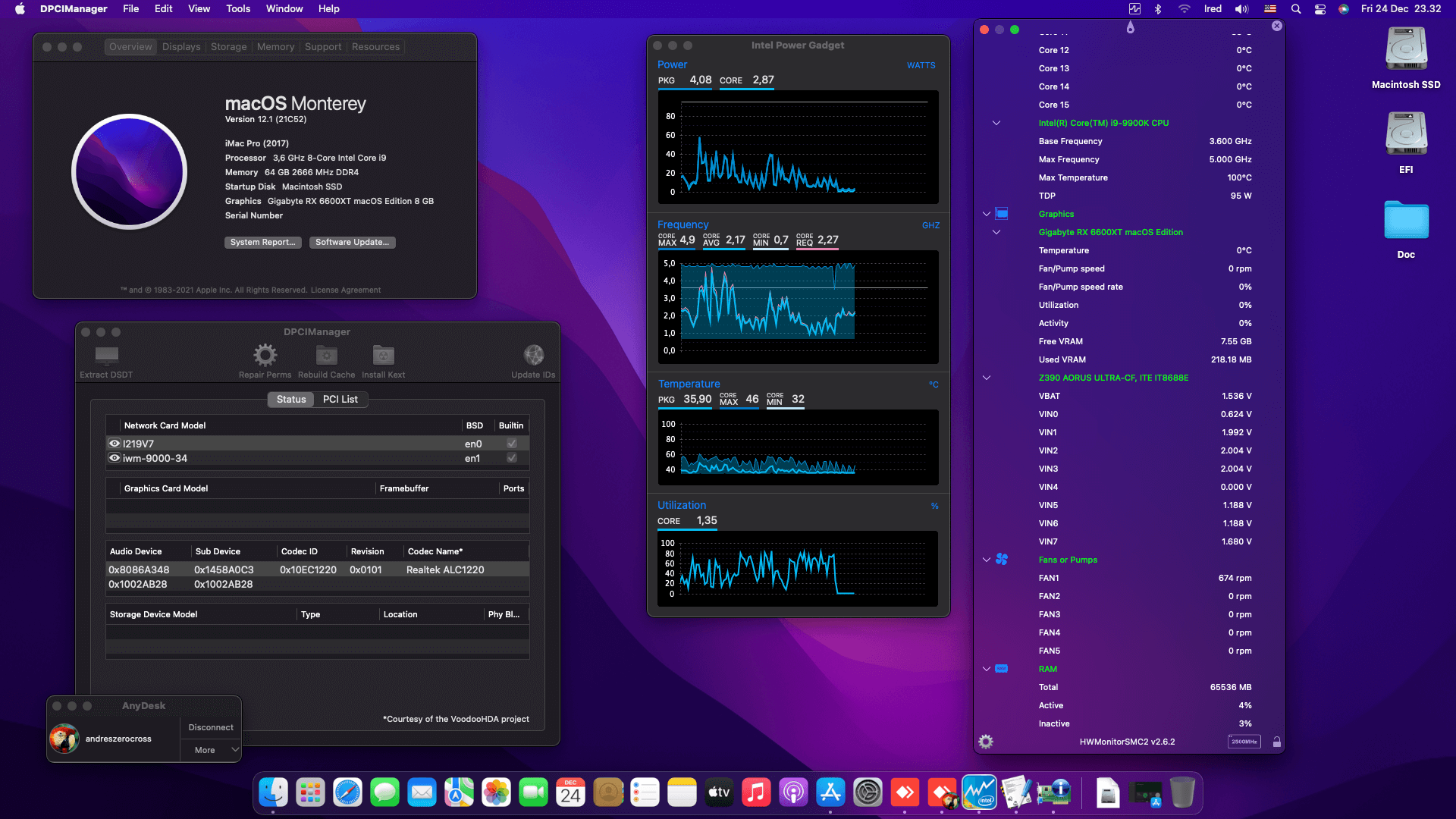Collapse Fans or Pumps section chevron

[987, 560]
